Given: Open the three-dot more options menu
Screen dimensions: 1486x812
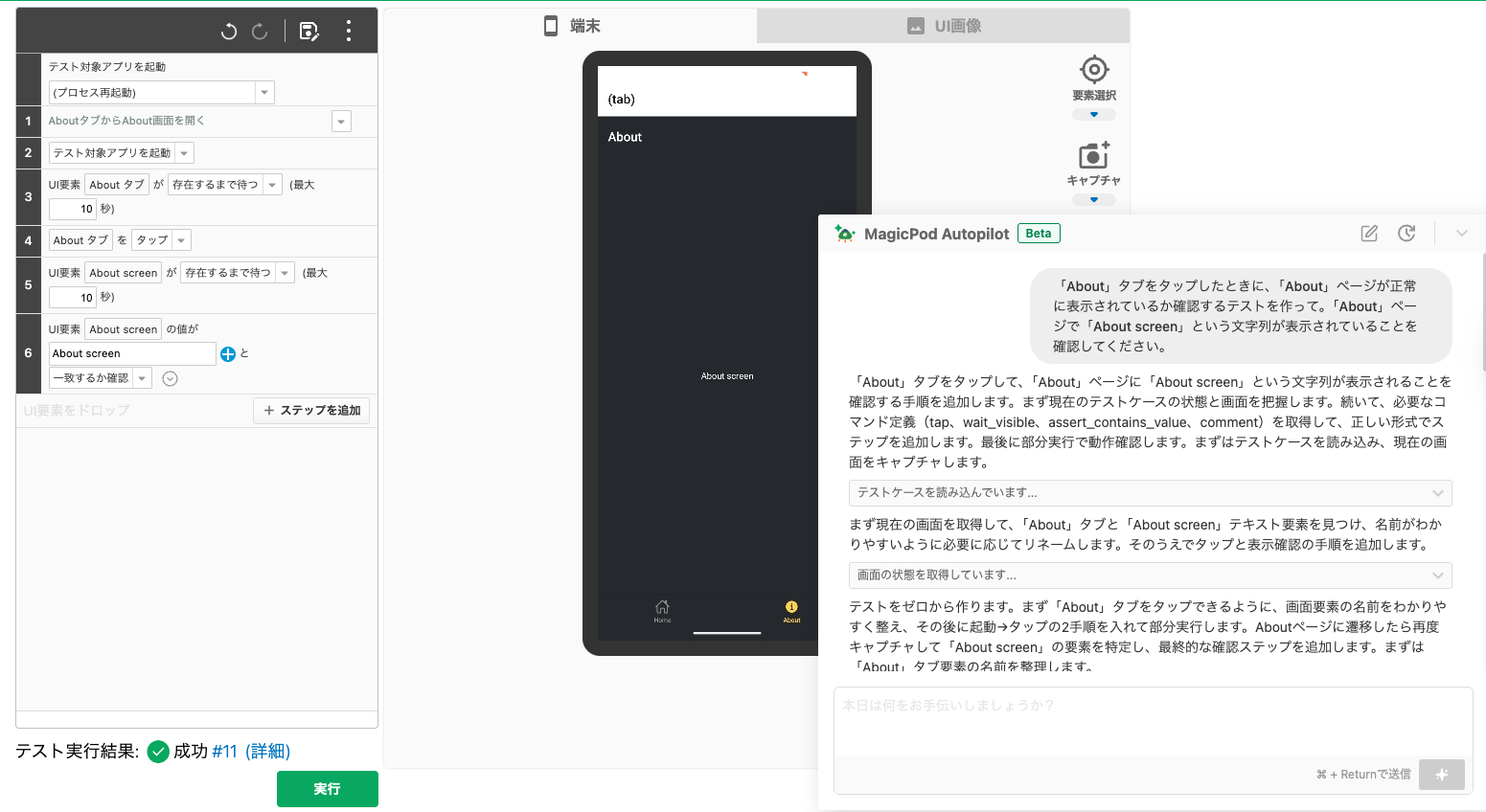Looking at the screenshot, I should coord(349,32).
